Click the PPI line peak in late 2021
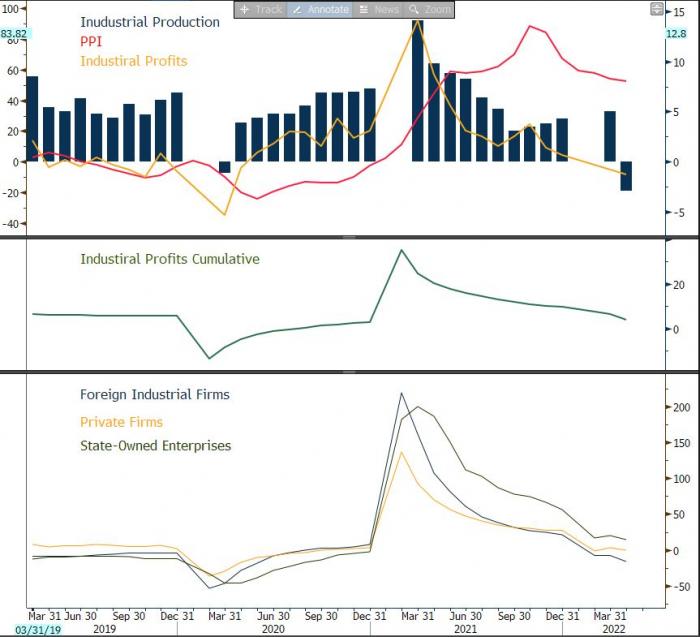Viewport: 700px width, 637px height. (x=530, y=26)
